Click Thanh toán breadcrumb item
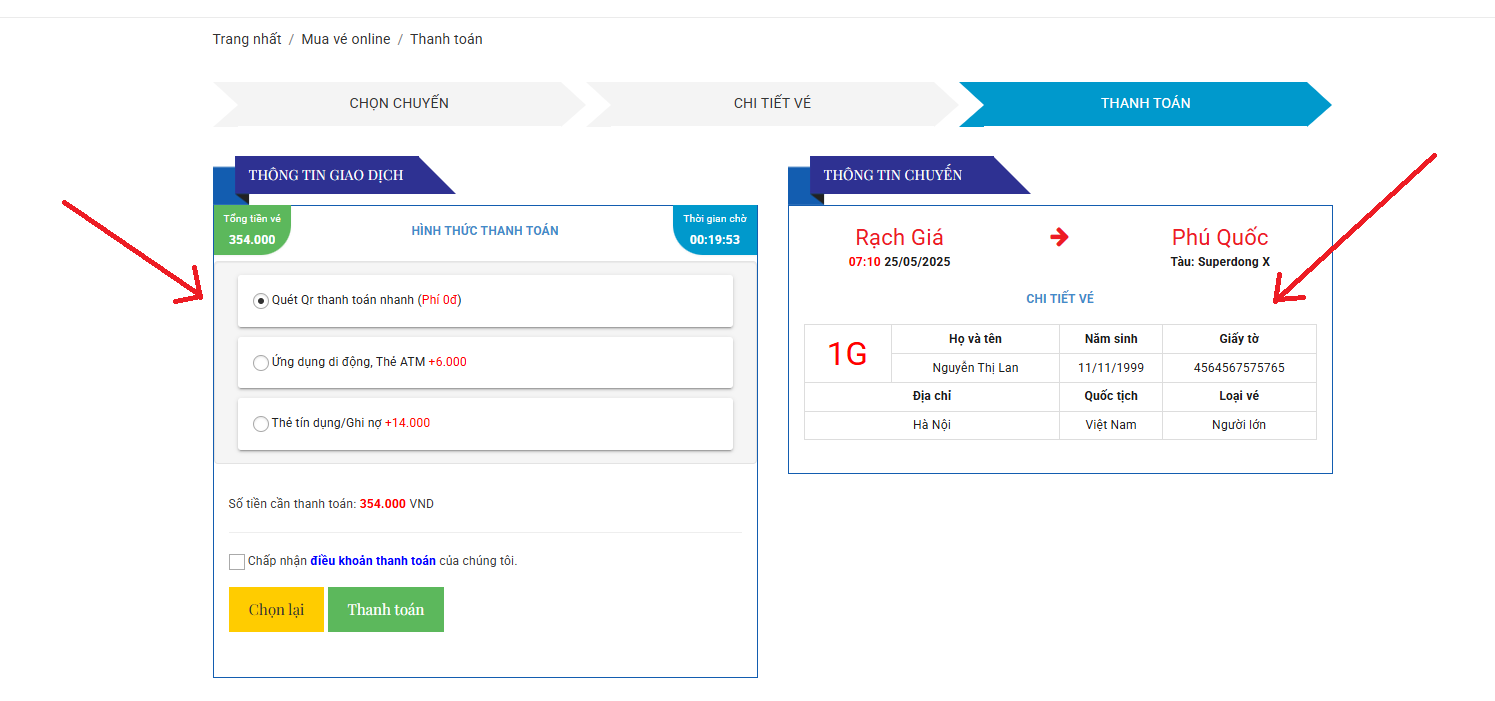Image resolution: width=1495 pixels, height=701 pixels. tap(446, 39)
